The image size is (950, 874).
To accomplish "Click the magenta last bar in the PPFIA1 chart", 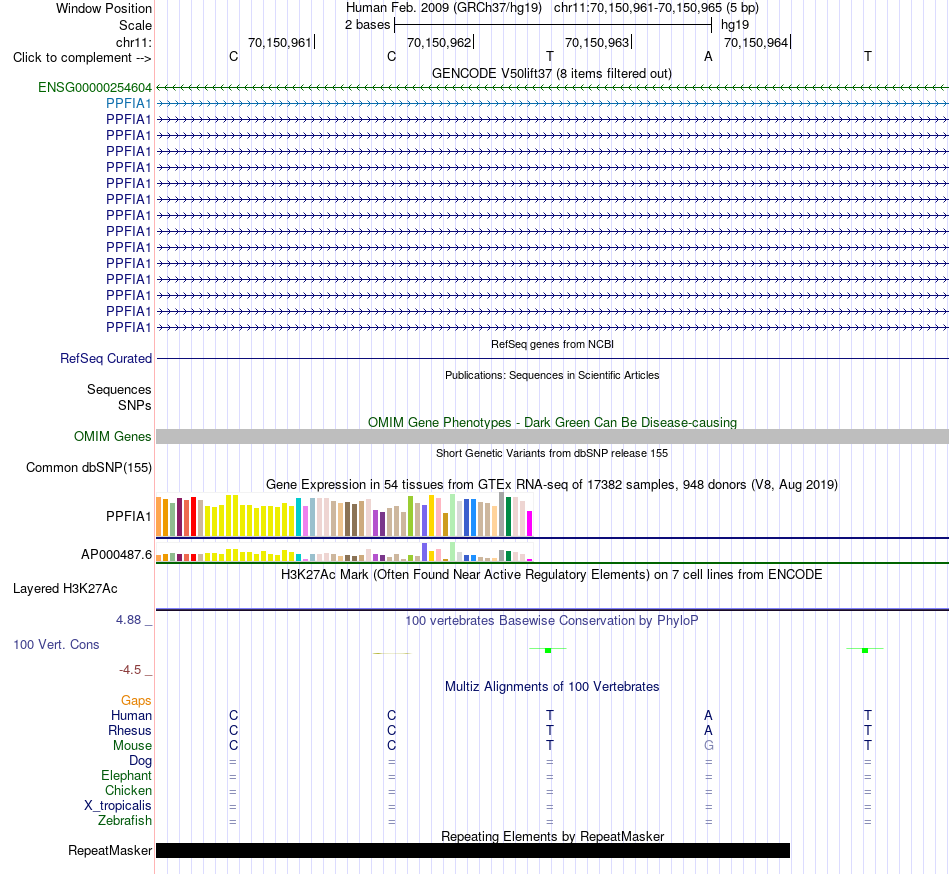I will (x=530, y=523).
